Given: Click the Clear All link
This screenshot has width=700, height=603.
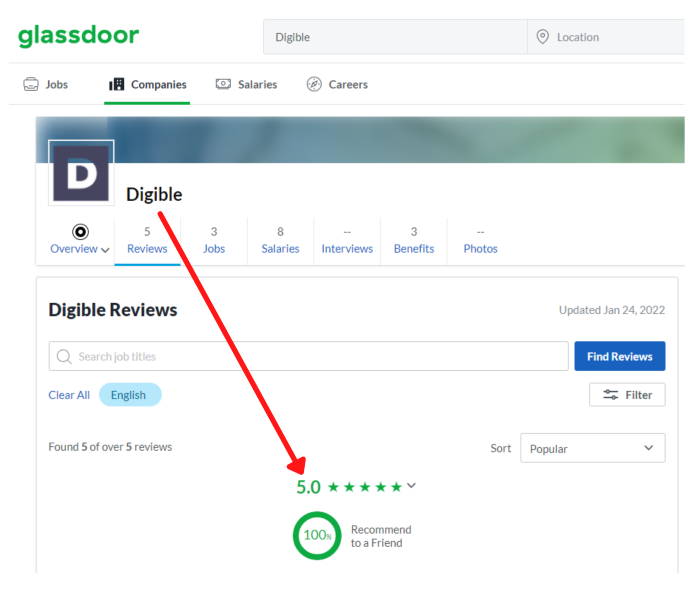Looking at the screenshot, I should tap(69, 395).
